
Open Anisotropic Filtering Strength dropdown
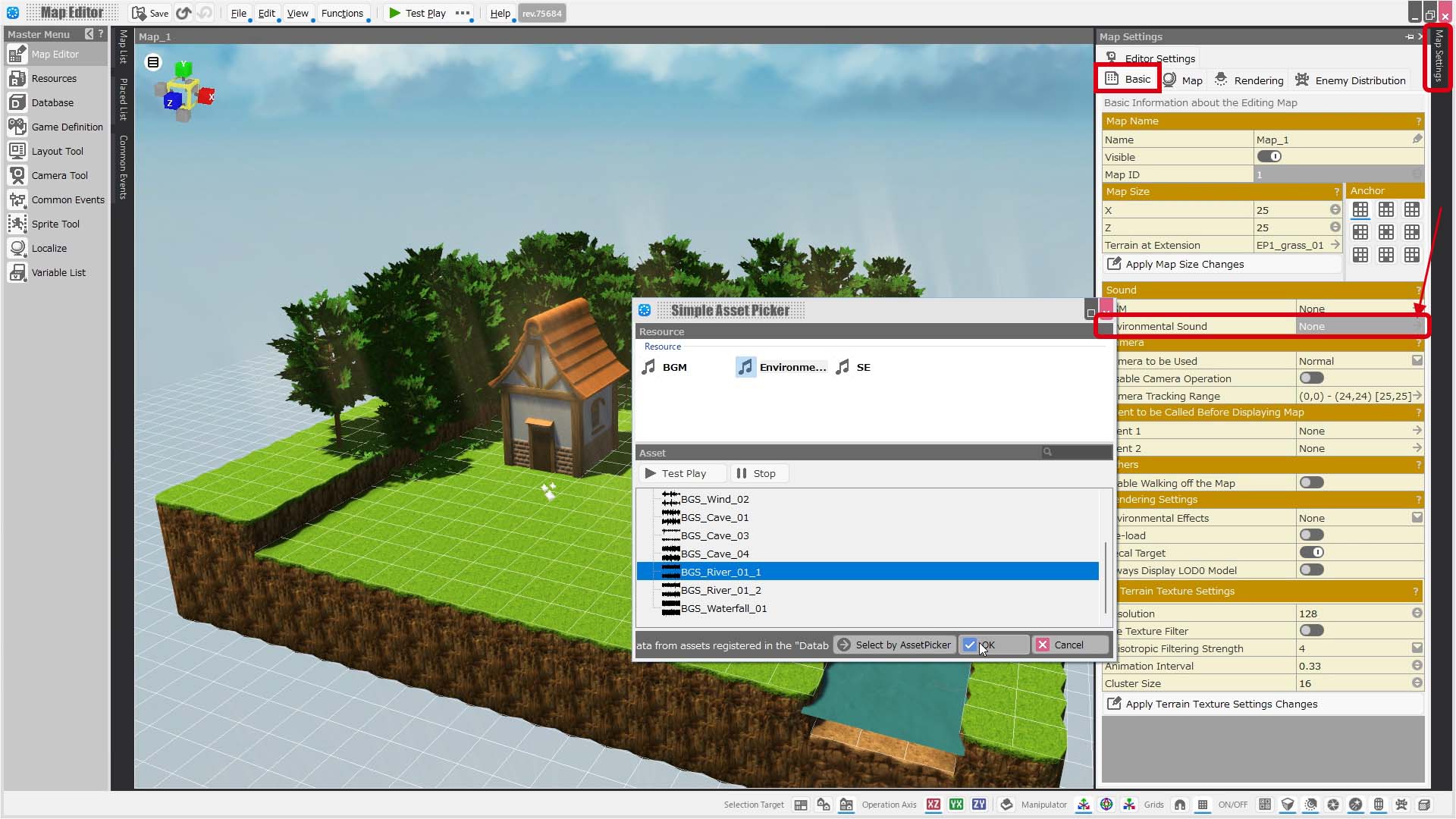point(1417,648)
